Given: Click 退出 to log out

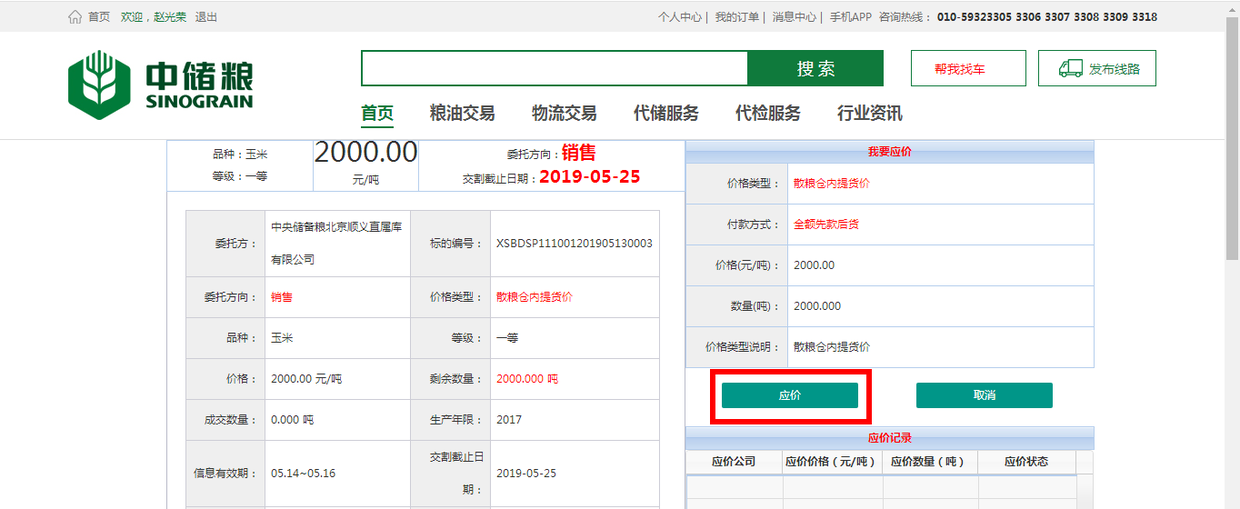Looking at the screenshot, I should [x=206, y=17].
